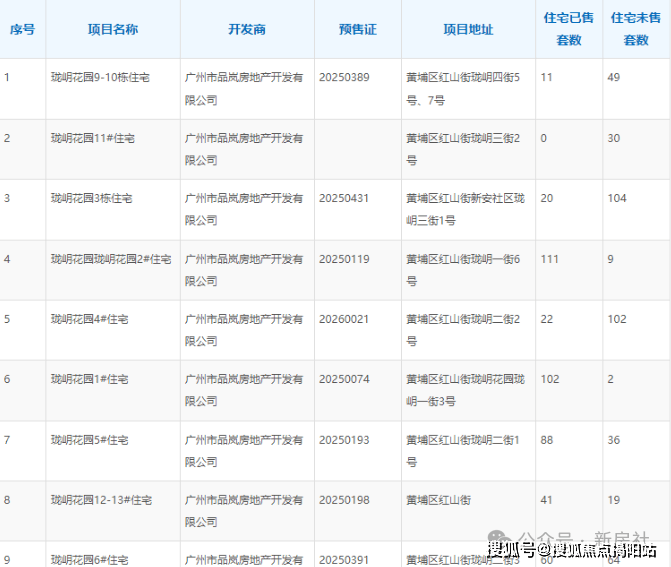Click address 黄埔区红山街珑玥二街2号
The width and height of the screenshot is (671, 567).
coord(463,330)
